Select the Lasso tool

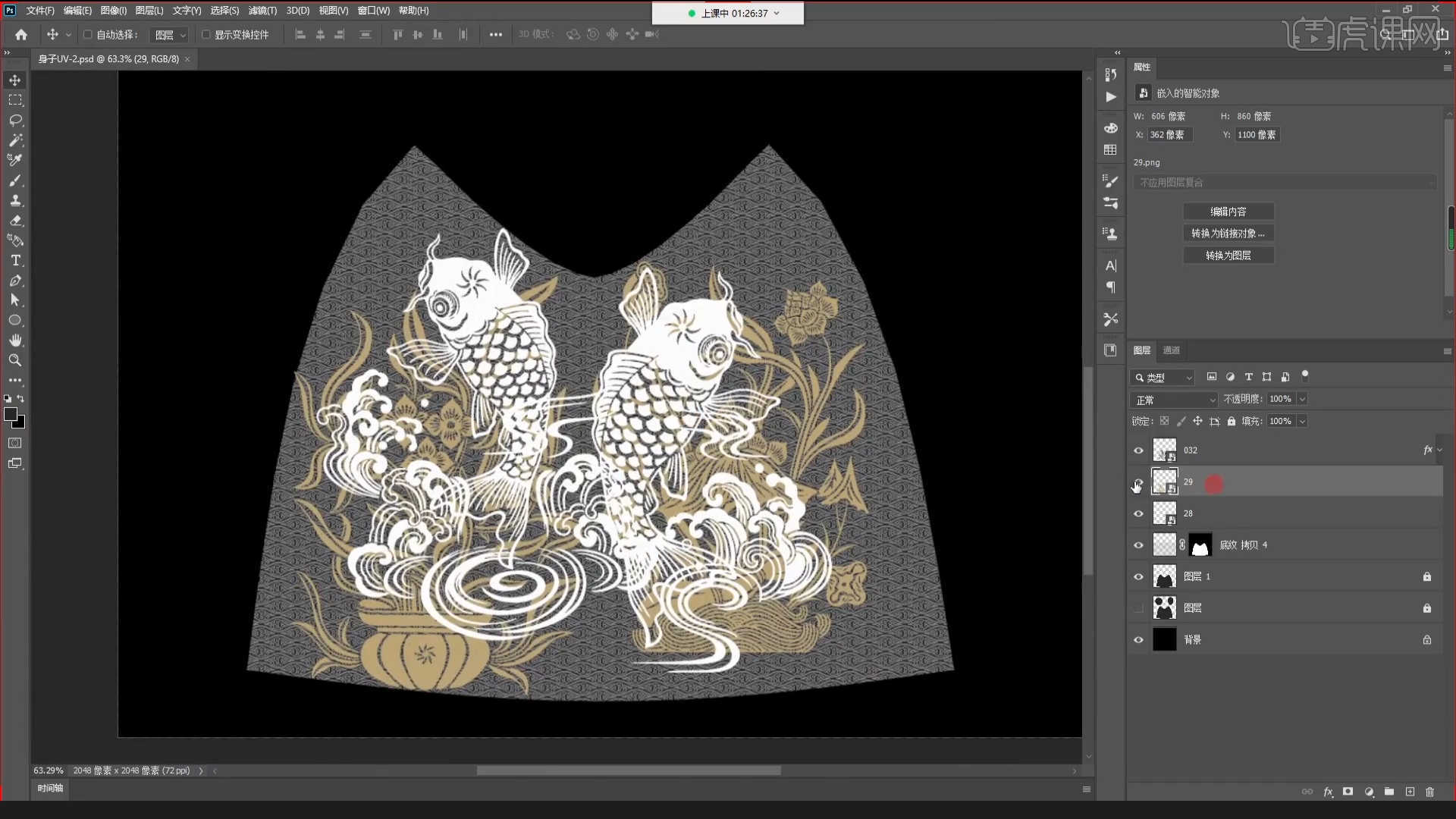click(x=15, y=121)
